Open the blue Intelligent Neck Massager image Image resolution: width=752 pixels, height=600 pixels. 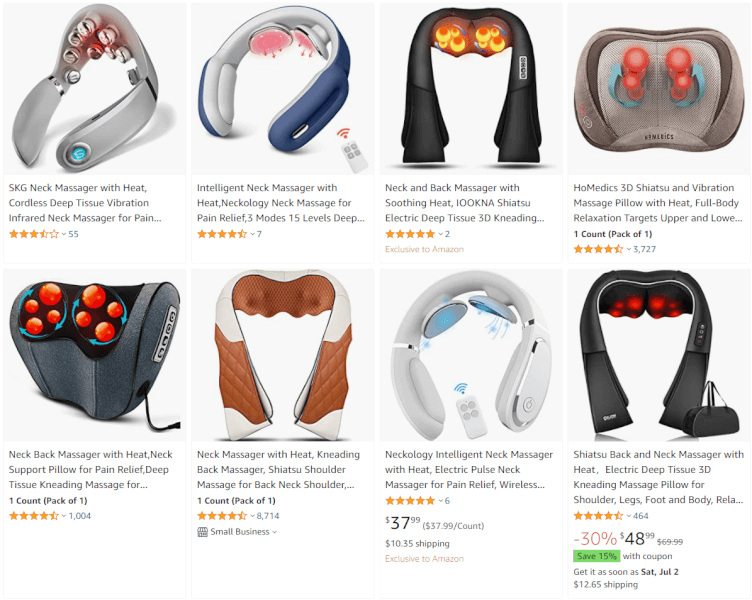(282, 89)
